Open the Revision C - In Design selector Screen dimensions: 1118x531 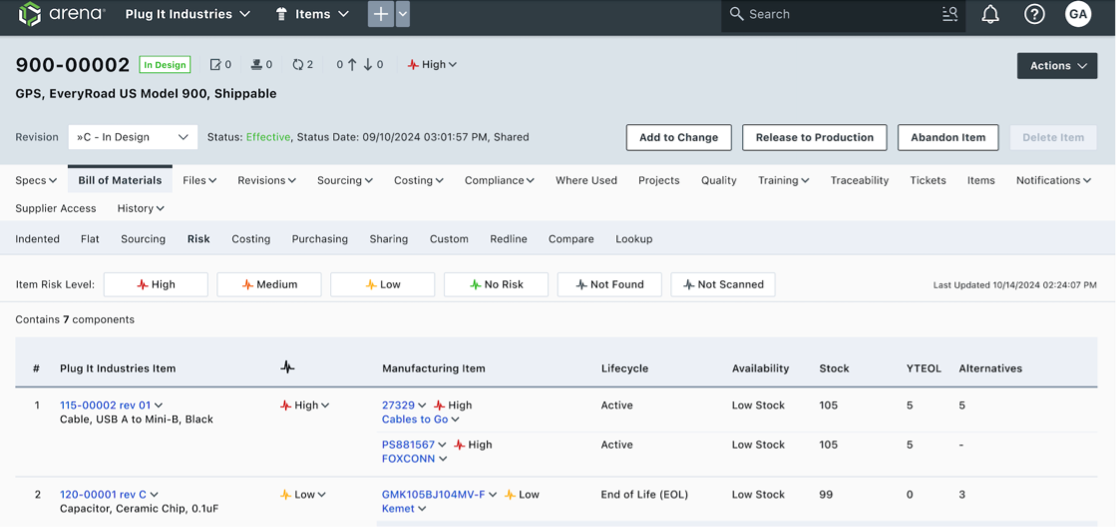tap(133, 137)
